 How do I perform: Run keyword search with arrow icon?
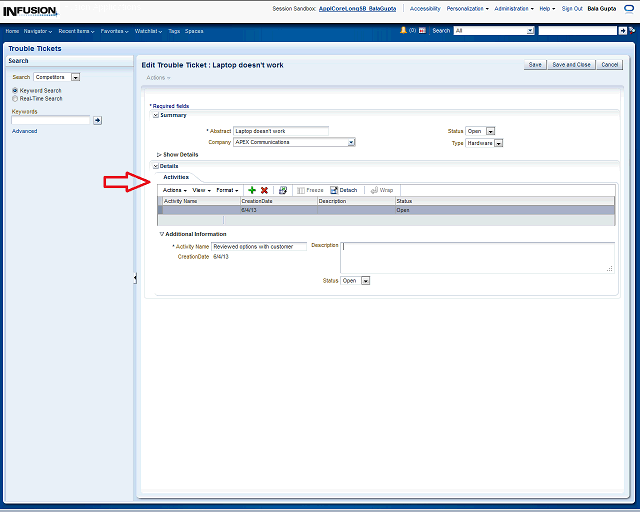click(97, 120)
